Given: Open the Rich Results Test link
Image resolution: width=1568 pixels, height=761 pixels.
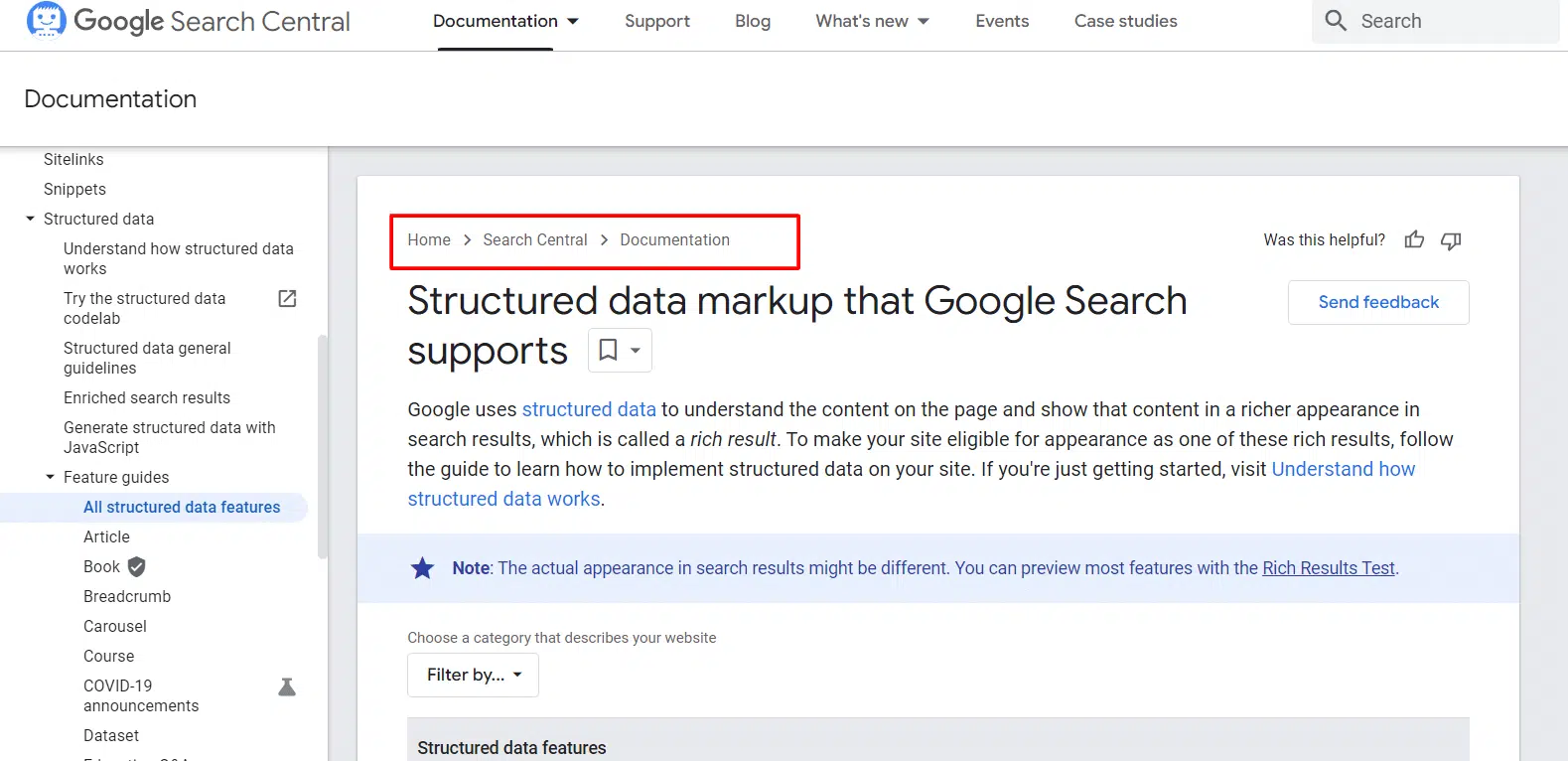Looking at the screenshot, I should [1329, 568].
